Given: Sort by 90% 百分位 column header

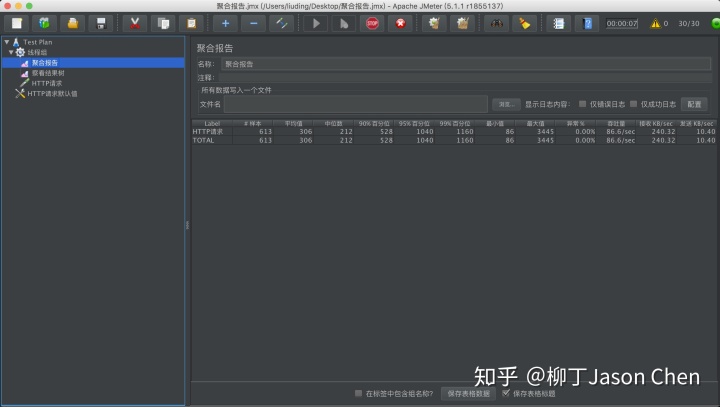Looking at the screenshot, I should pyautogui.click(x=374, y=124).
